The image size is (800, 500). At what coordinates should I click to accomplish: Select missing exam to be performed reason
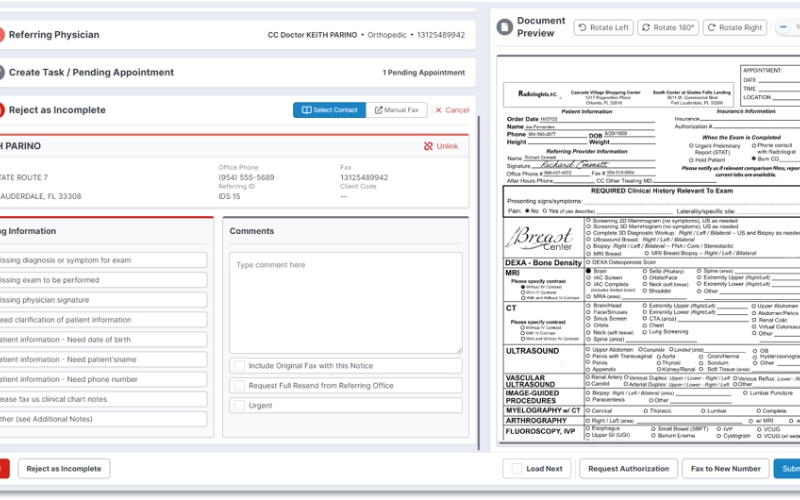(x=103, y=280)
